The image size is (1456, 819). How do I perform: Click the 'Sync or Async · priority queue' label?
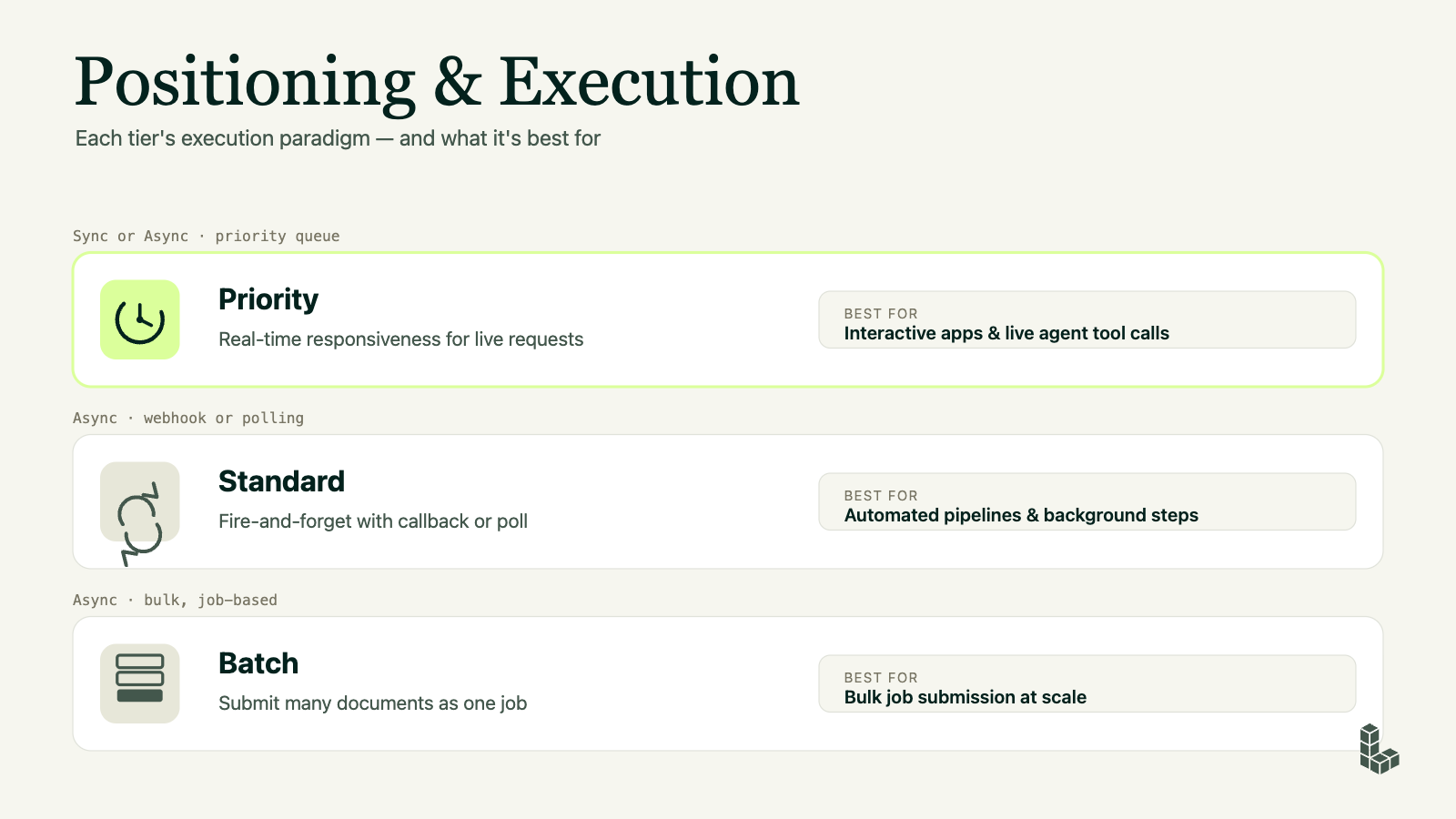pyautogui.click(x=207, y=236)
